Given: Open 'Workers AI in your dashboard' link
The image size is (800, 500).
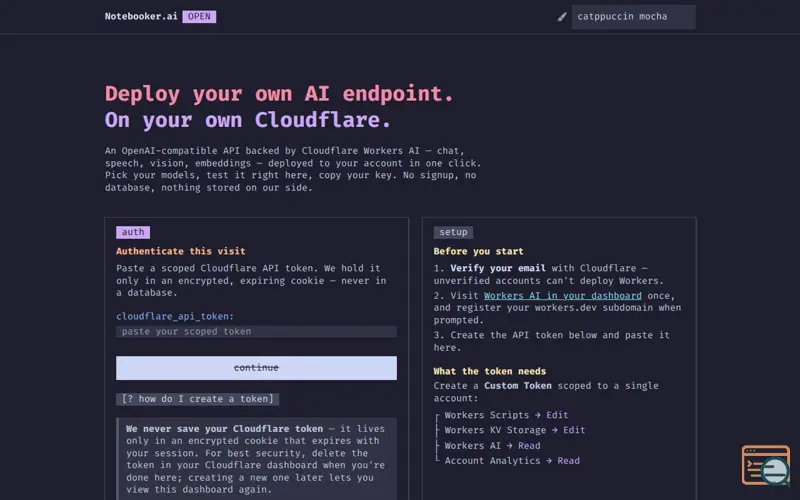Looking at the screenshot, I should 563,295.
